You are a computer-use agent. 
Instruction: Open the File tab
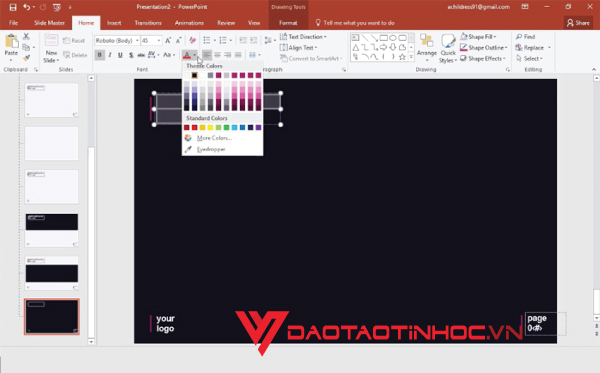[x=13, y=23]
